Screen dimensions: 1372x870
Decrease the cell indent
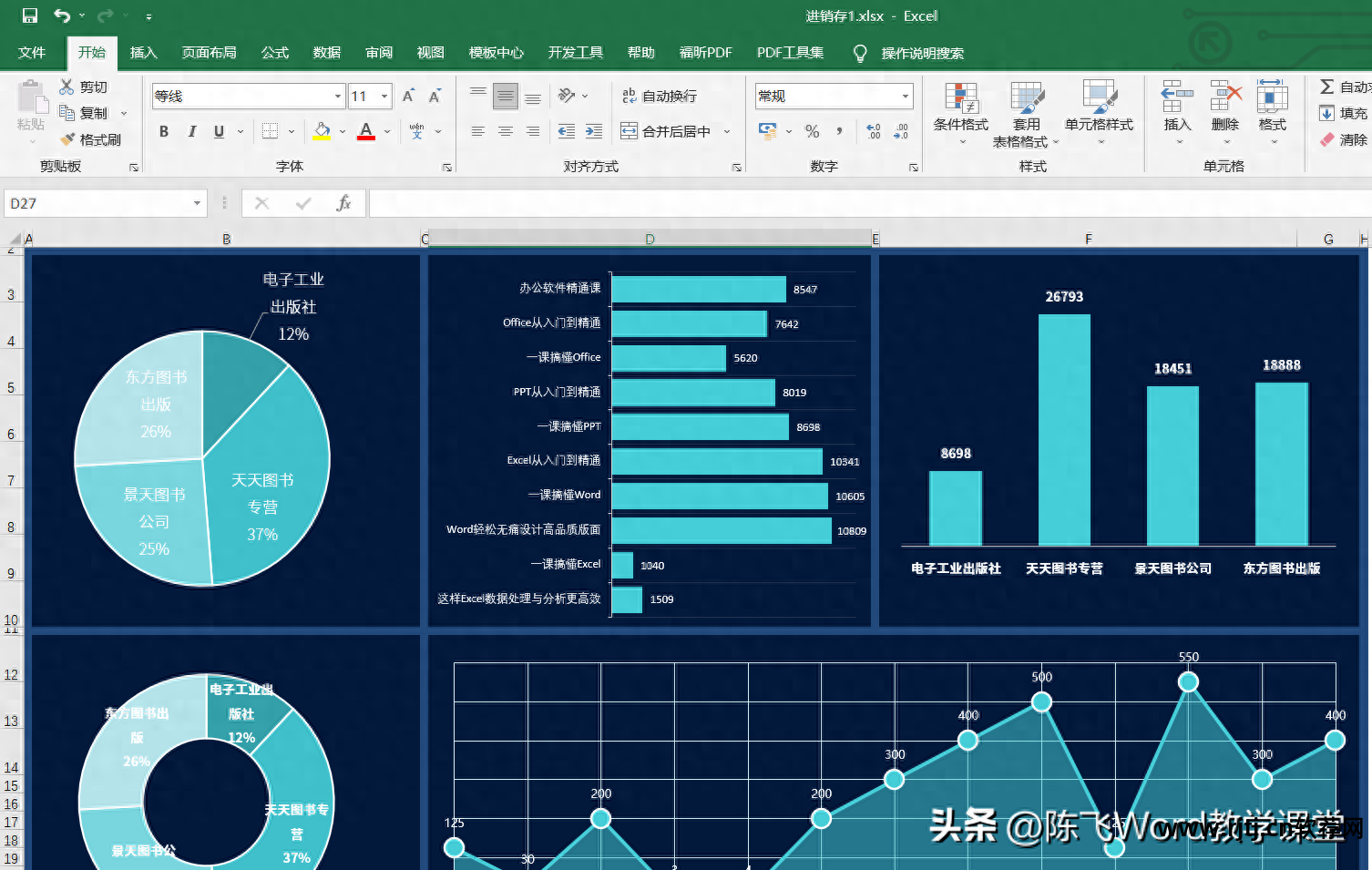coord(567,131)
